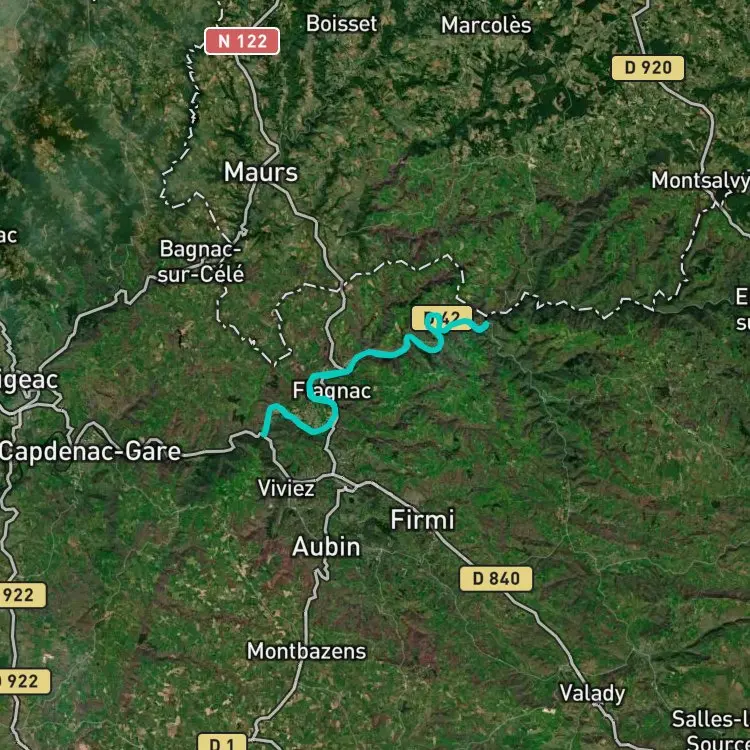Select the Valady village label
This screenshot has height=750, width=750.
click(x=592, y=693)
